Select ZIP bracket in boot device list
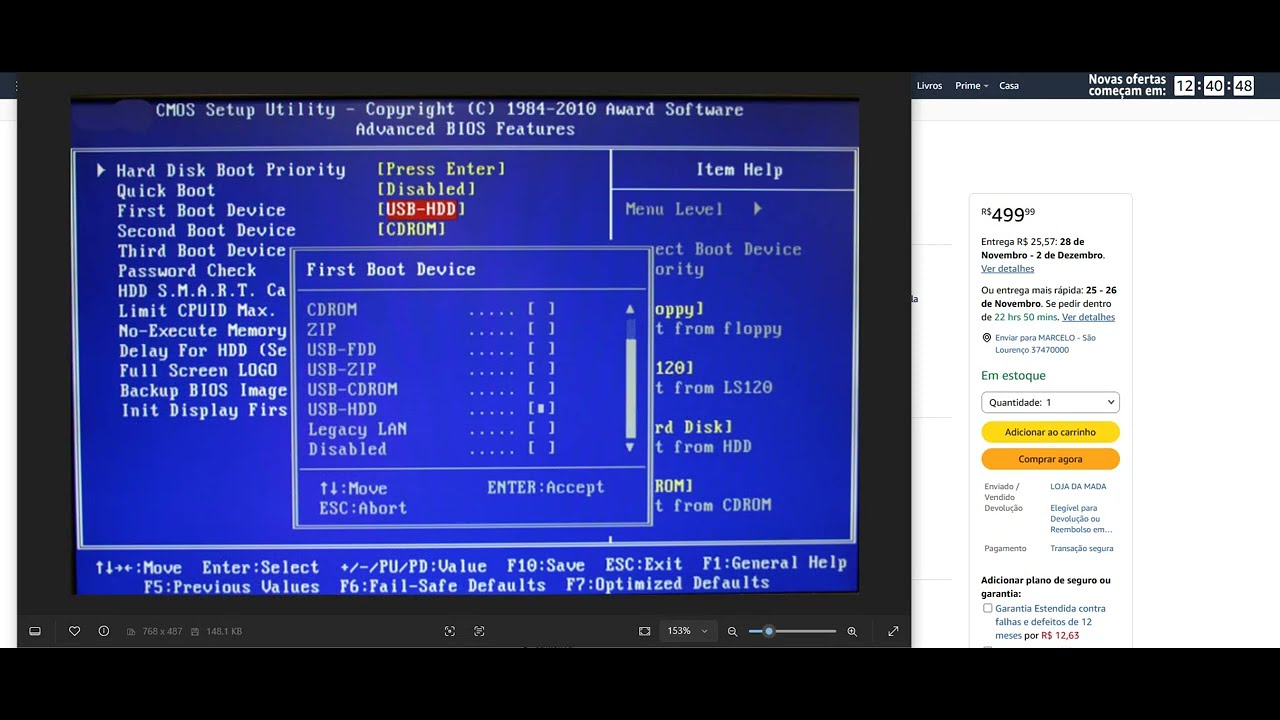This screenshot has width=1280, height=720. click(x=541, y=329)
